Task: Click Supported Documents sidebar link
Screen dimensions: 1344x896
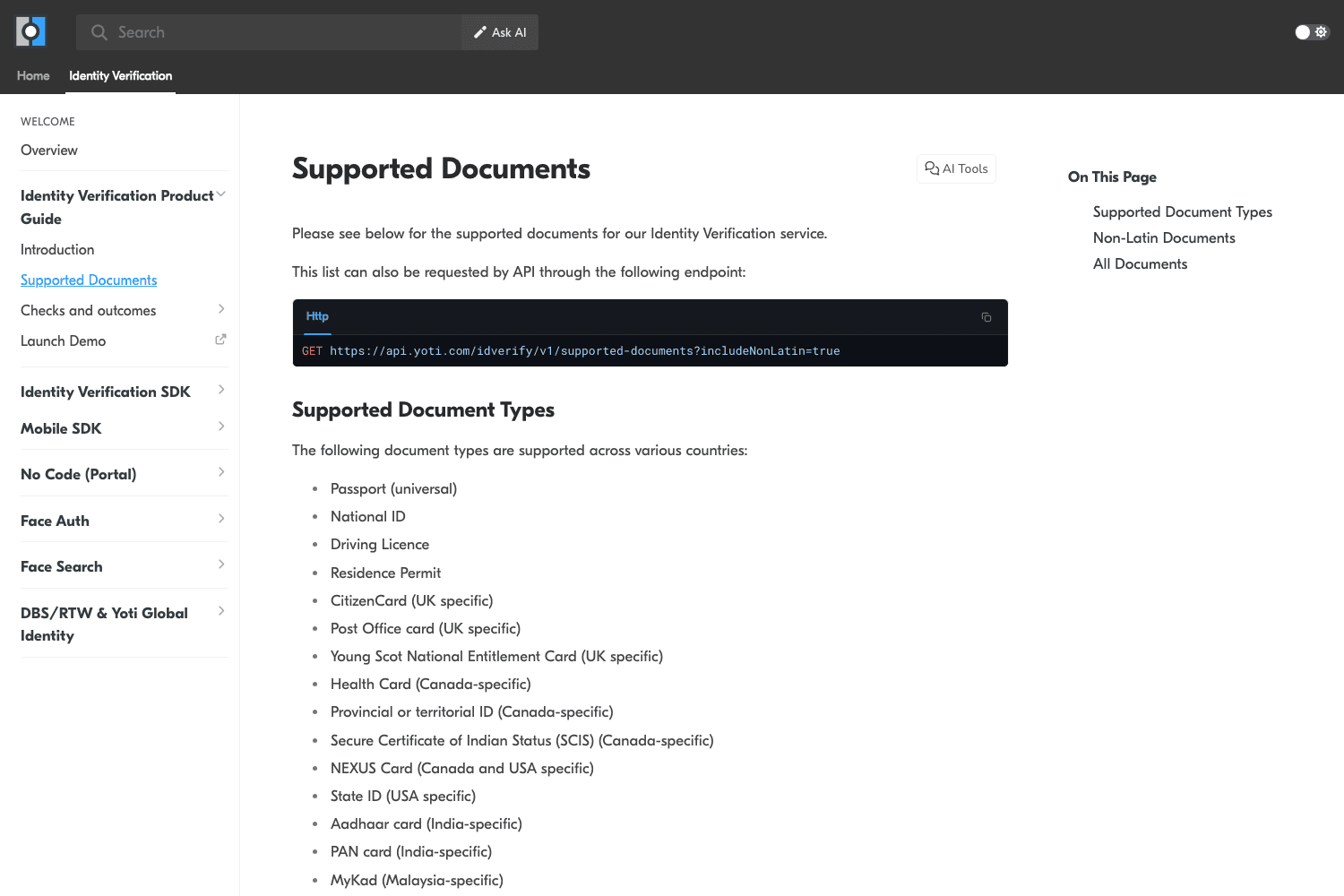Action: click(89, 280)
